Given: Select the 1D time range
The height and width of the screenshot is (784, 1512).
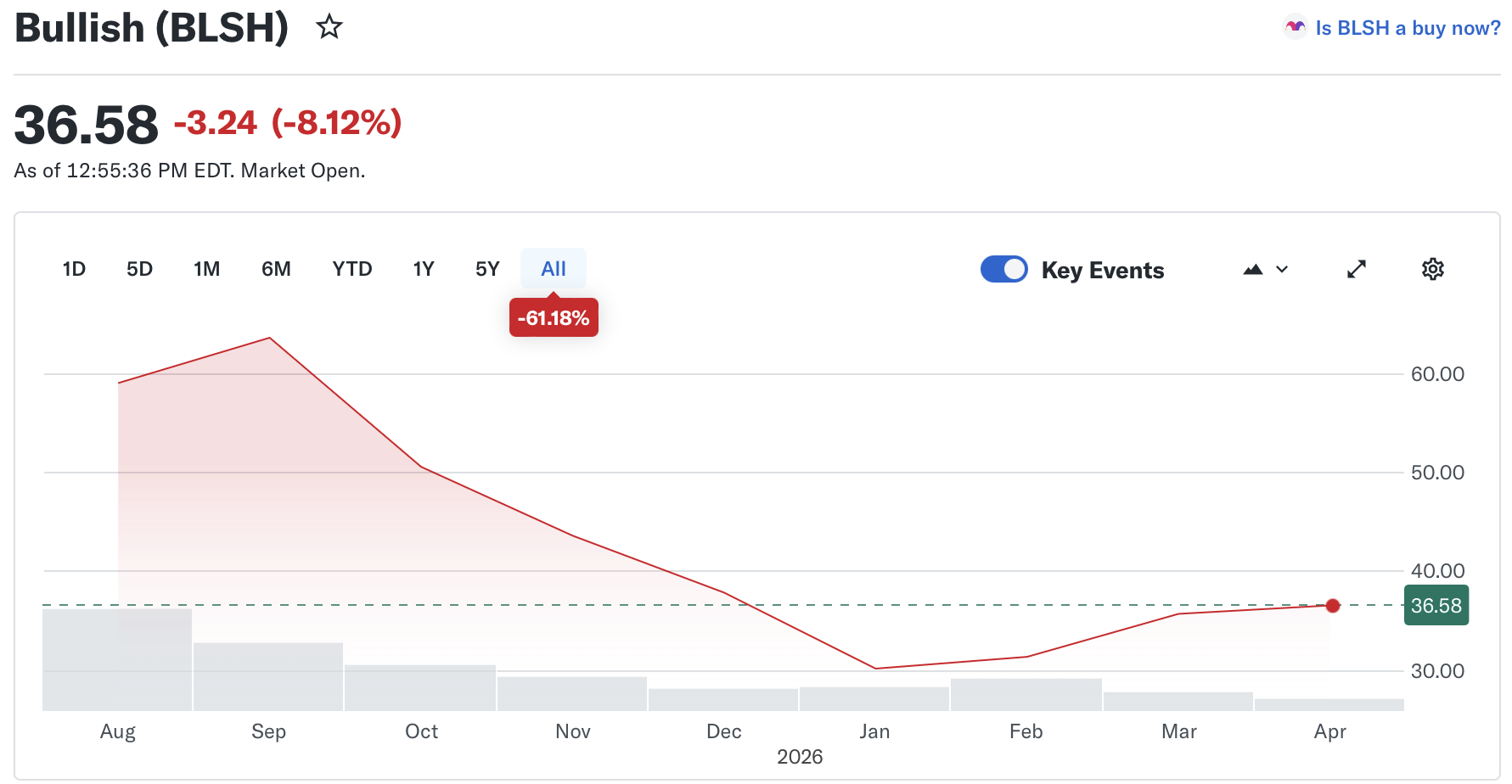Looking at the screenshot, I should point(74,269).
